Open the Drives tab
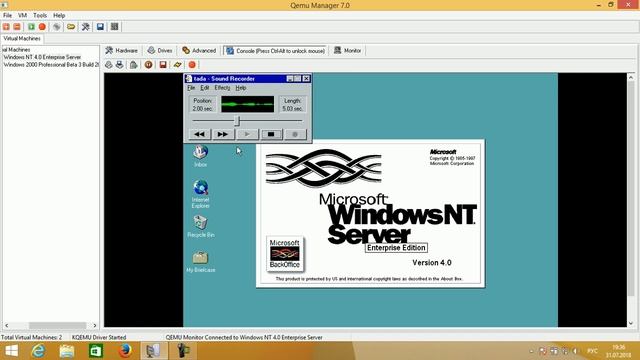The image size is (640, 360). pyautogui.click(x=160, y=51)
